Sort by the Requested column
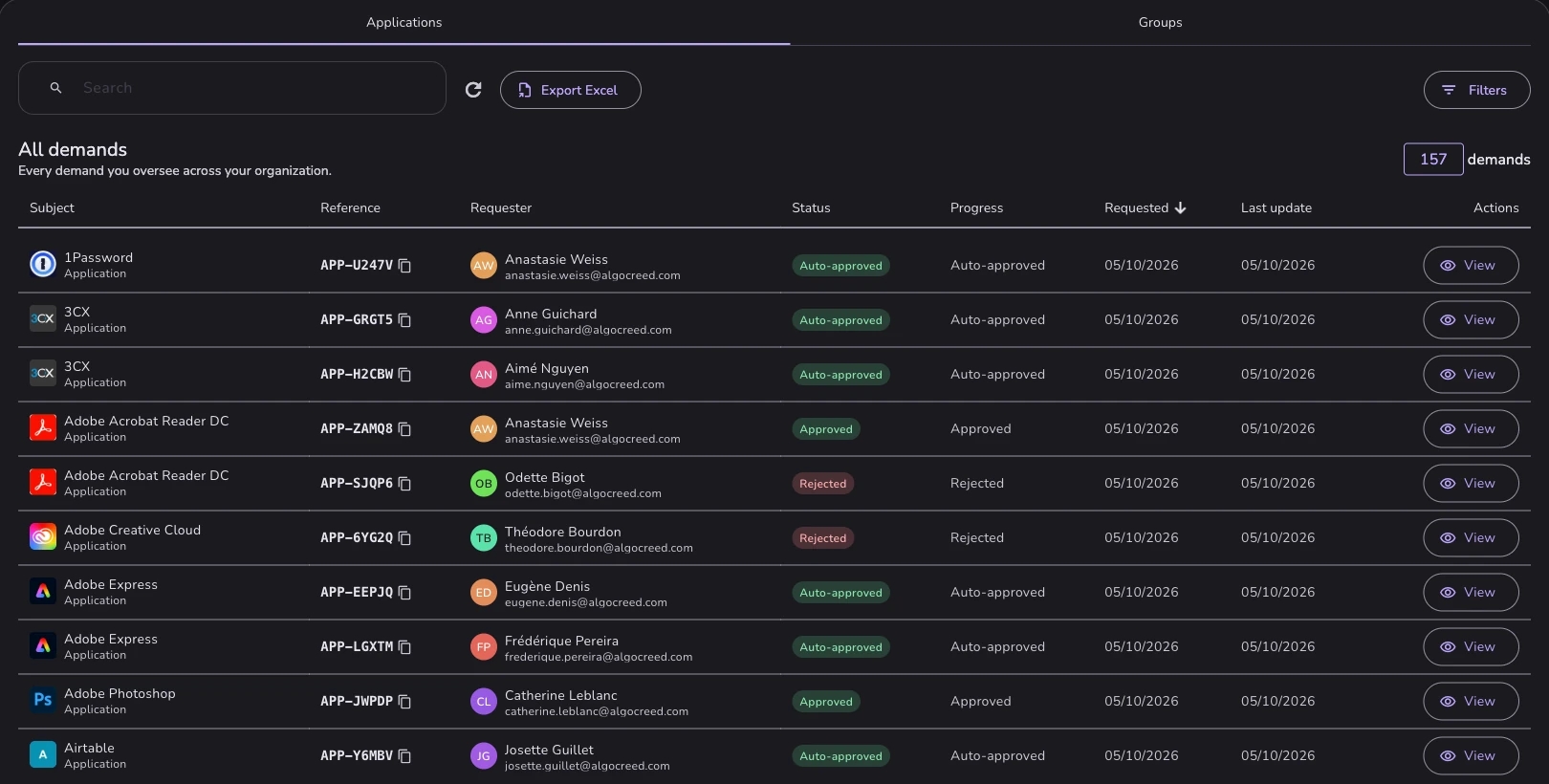 (1145, 207)
